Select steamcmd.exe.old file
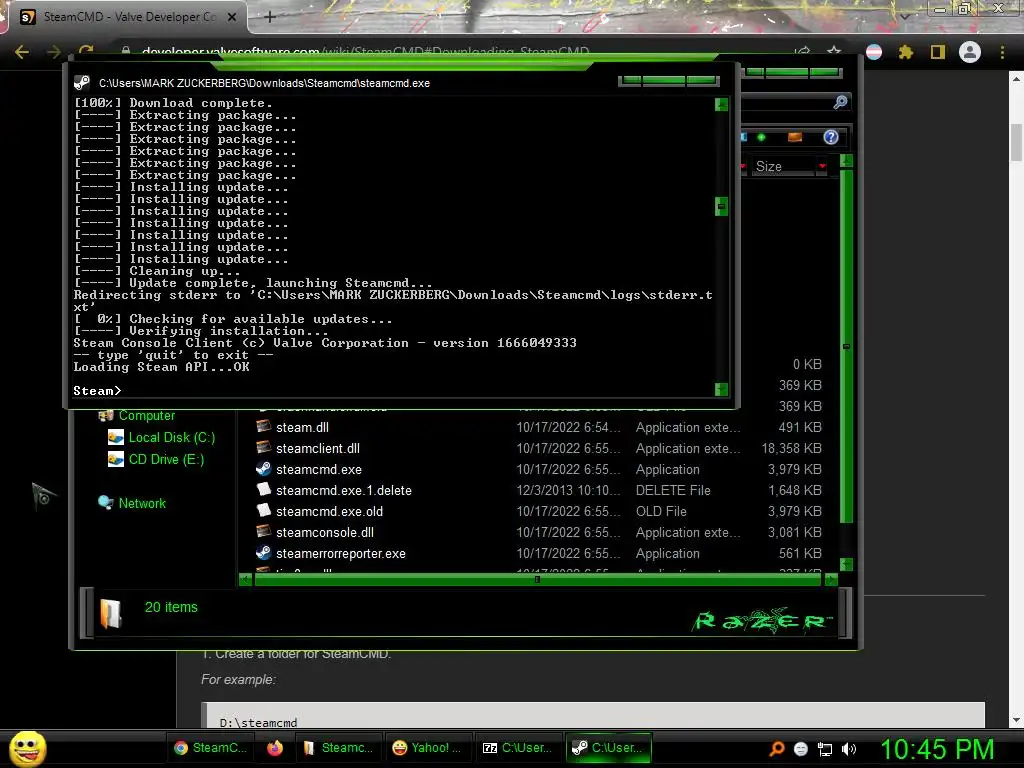 click(329, 511)
